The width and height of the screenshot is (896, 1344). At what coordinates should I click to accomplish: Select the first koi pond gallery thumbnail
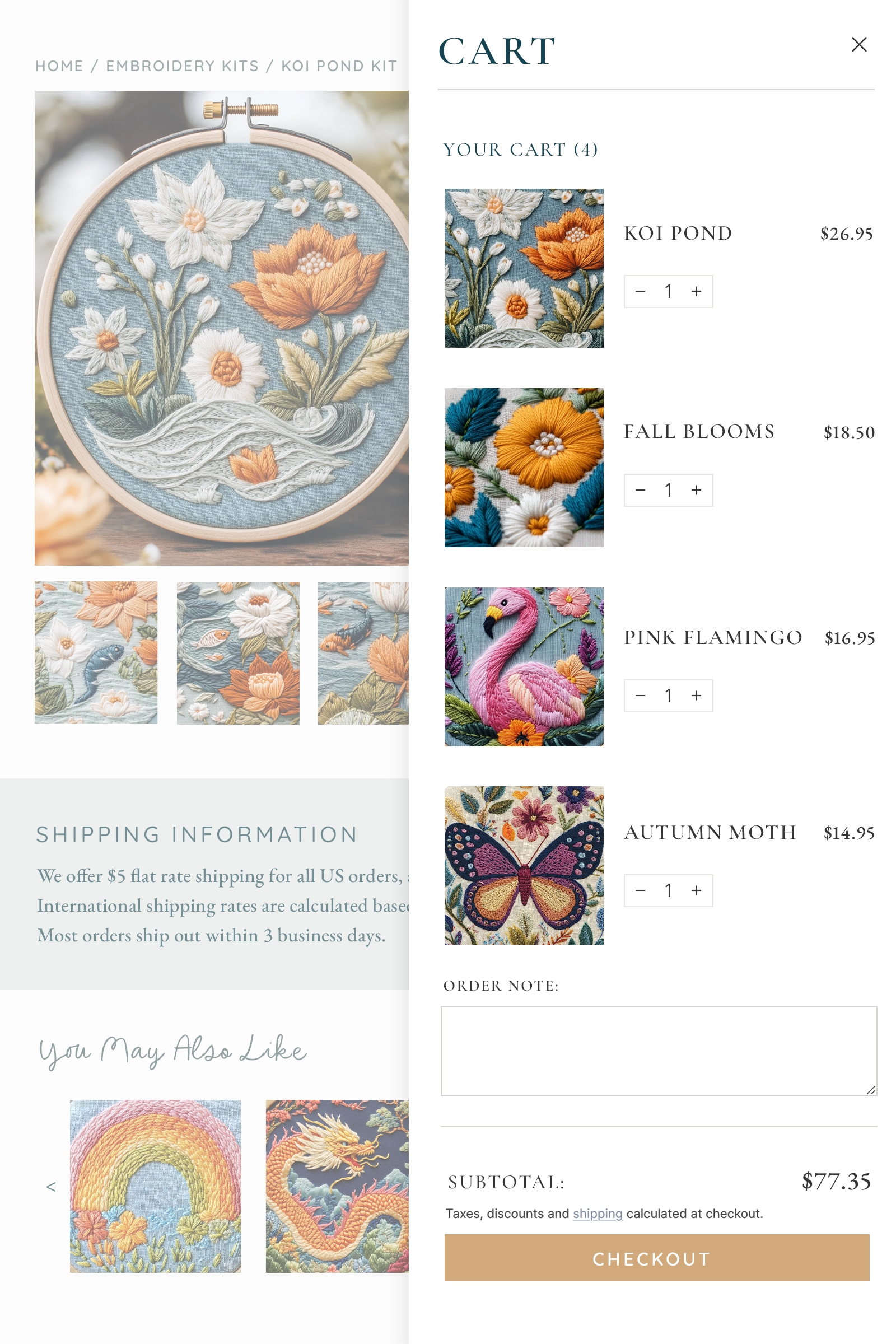coord(96,652)
